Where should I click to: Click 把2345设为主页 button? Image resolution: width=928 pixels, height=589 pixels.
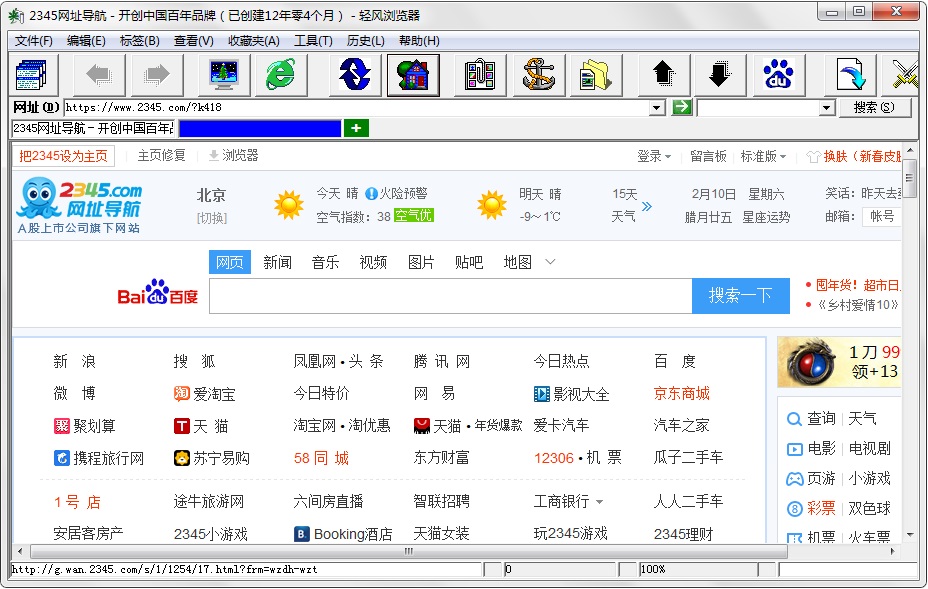[63, 156]
